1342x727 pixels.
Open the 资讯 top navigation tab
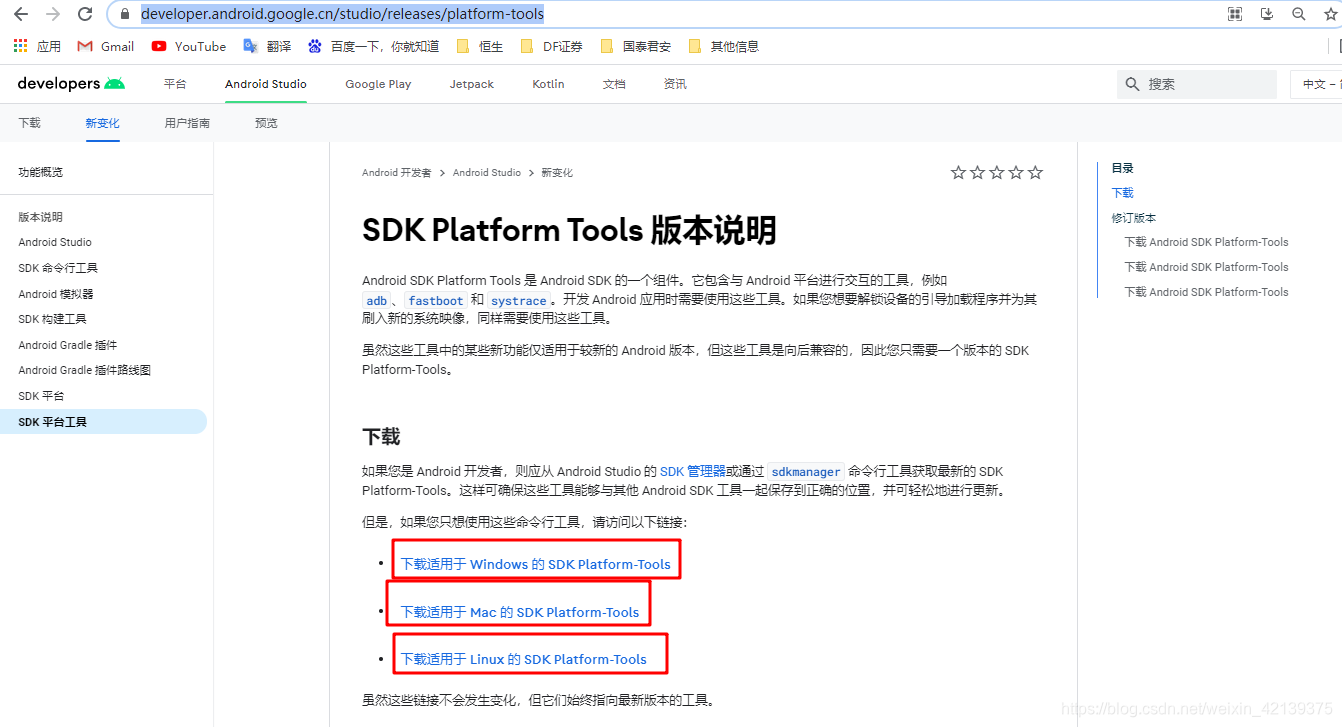coord(675,84)
